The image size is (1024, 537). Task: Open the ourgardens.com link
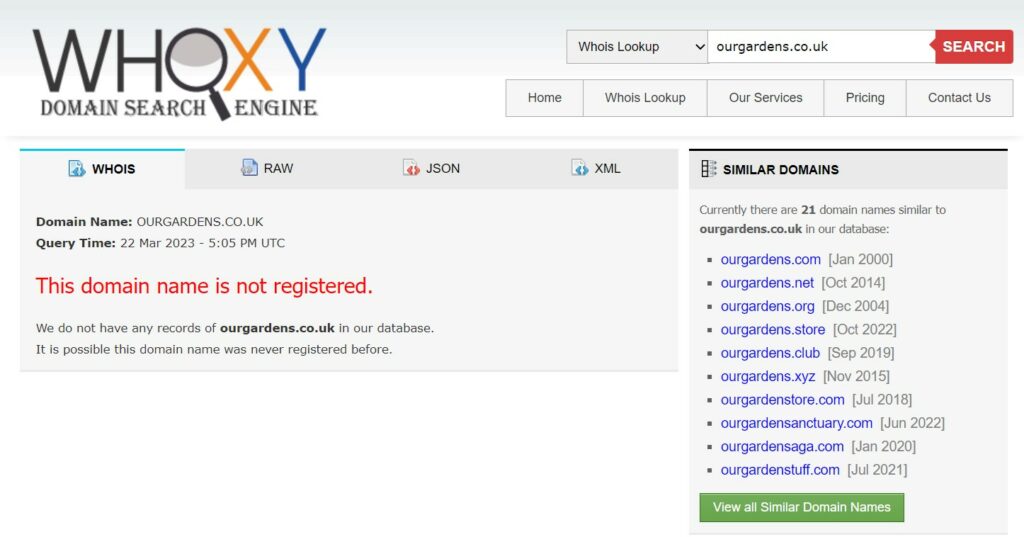point(771,259)
